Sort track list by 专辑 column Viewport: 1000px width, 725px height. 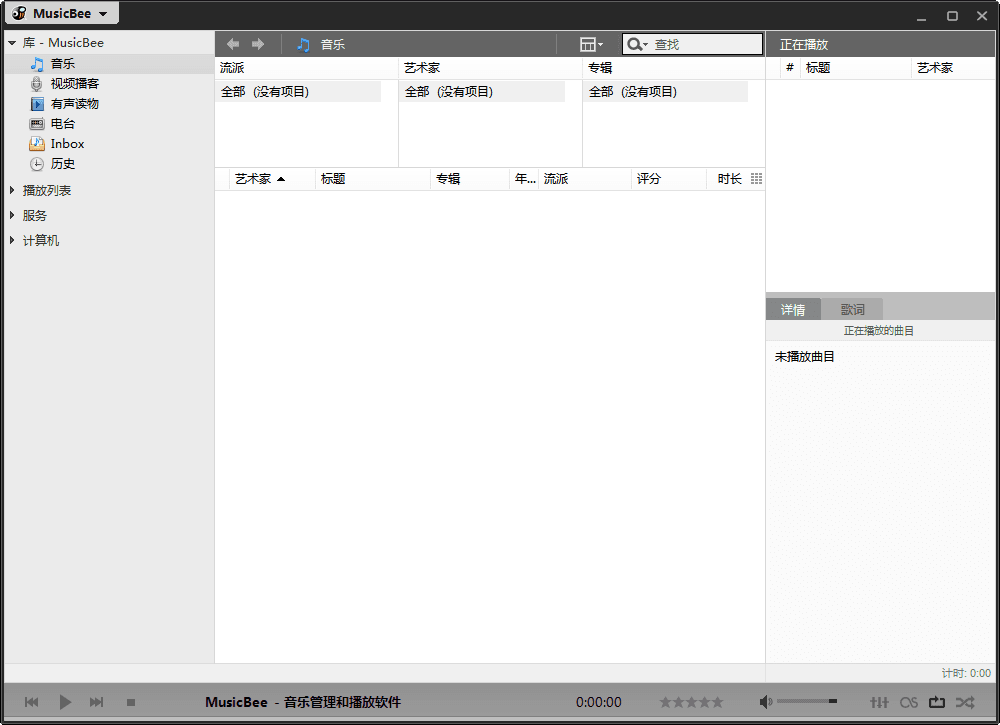[x=470, y=179]
